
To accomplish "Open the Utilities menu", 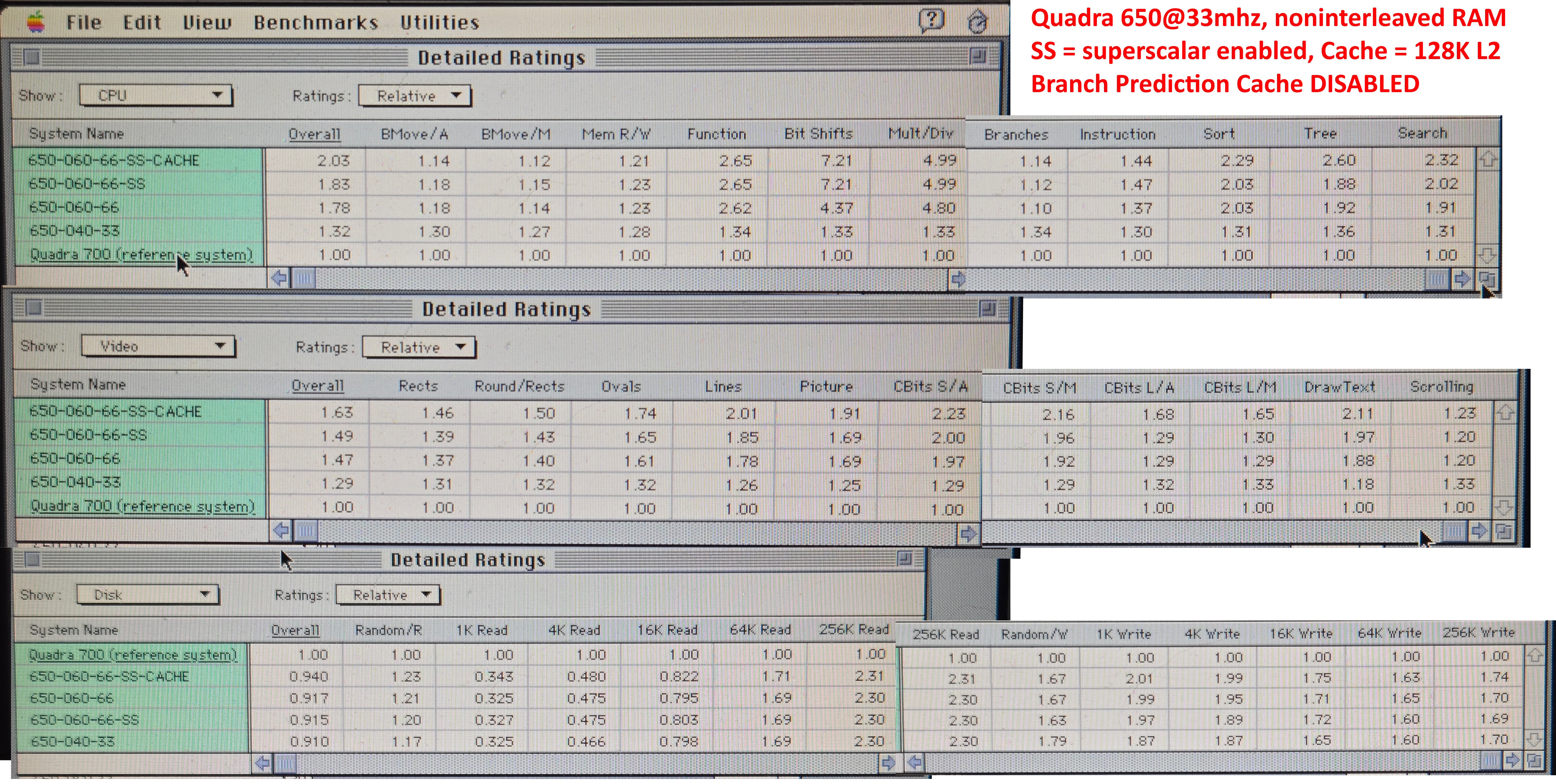I will click(x=439, y=22).
